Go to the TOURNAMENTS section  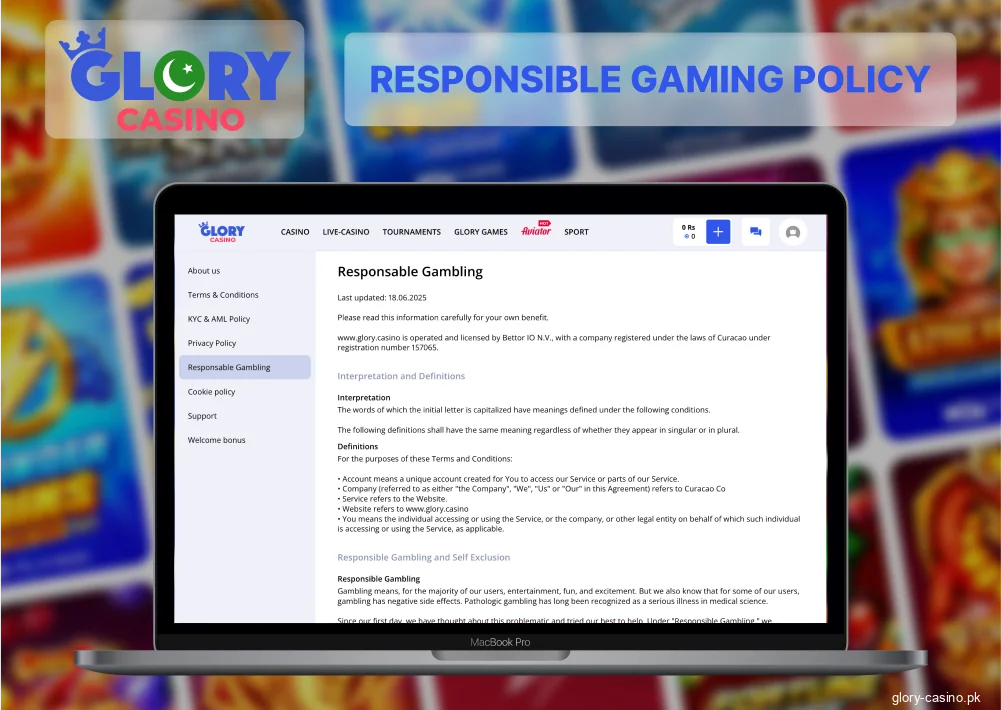(x=412, y=232)
